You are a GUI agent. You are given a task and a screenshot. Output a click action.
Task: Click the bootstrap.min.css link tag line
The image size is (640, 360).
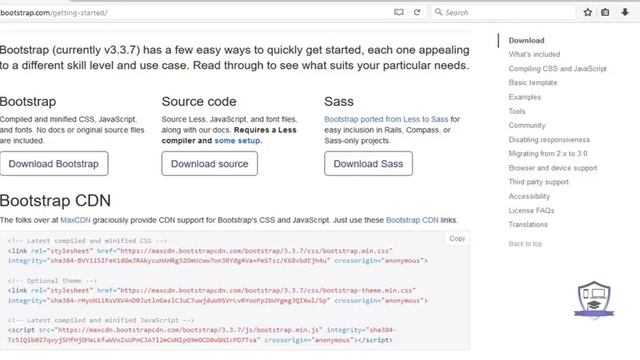[x=200, y=251]
